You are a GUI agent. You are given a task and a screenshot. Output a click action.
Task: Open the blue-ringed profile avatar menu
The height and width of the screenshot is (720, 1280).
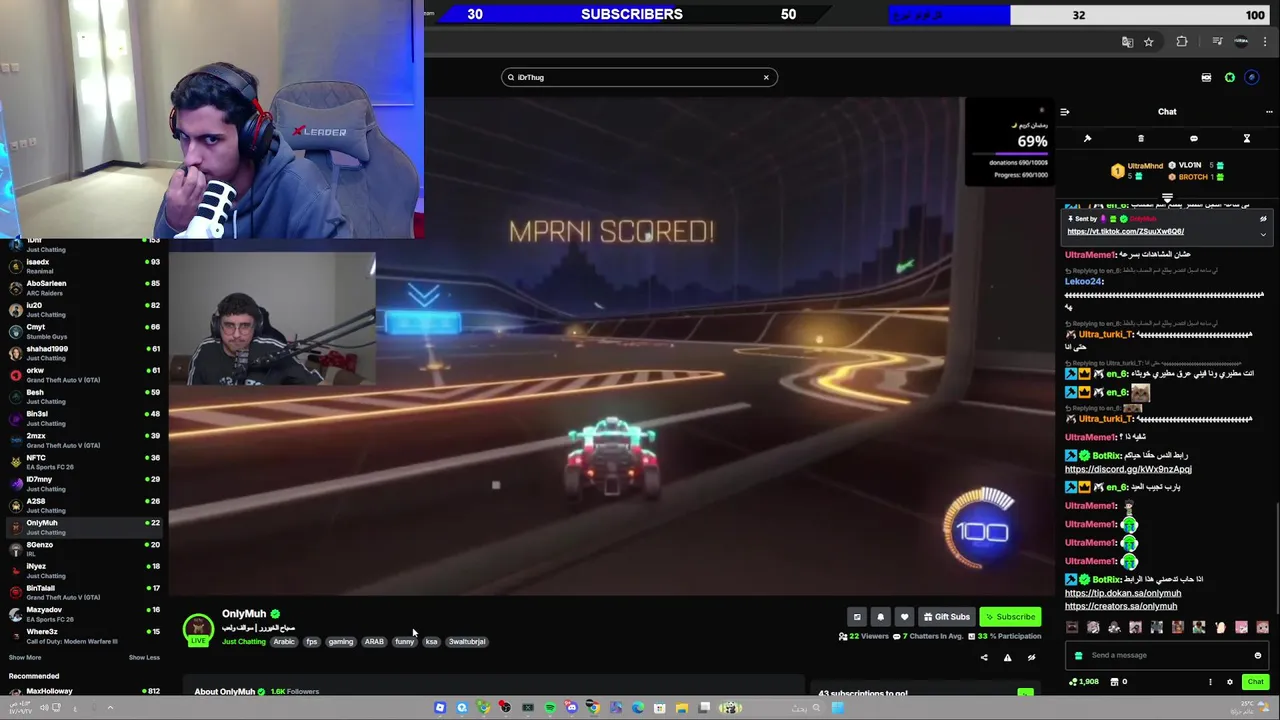click(x=1252, y=77)
